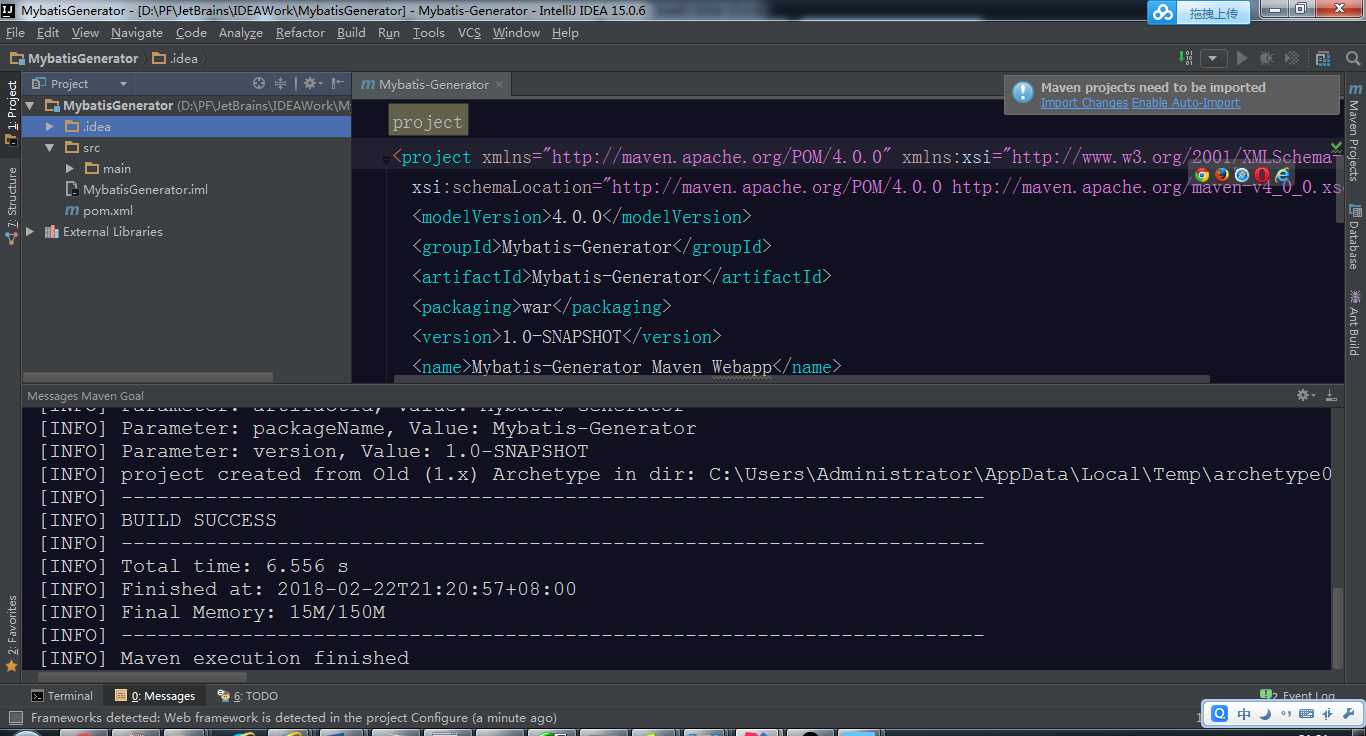Toggle the 2: Favorites side tab
This screenshot has height=736, width=1366.
11,633
